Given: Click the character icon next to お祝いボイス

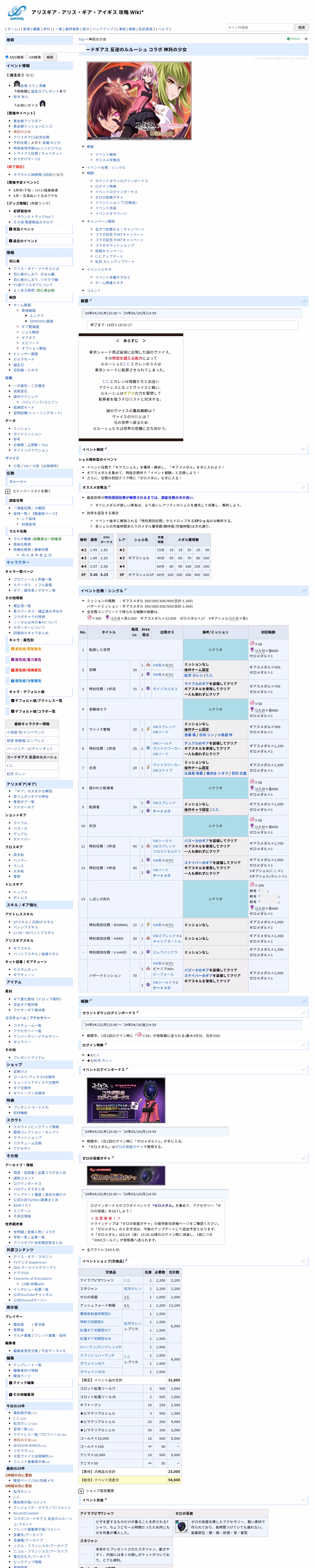Looking at the screenshot, I should pyautogui.click(x=42, y=104).
